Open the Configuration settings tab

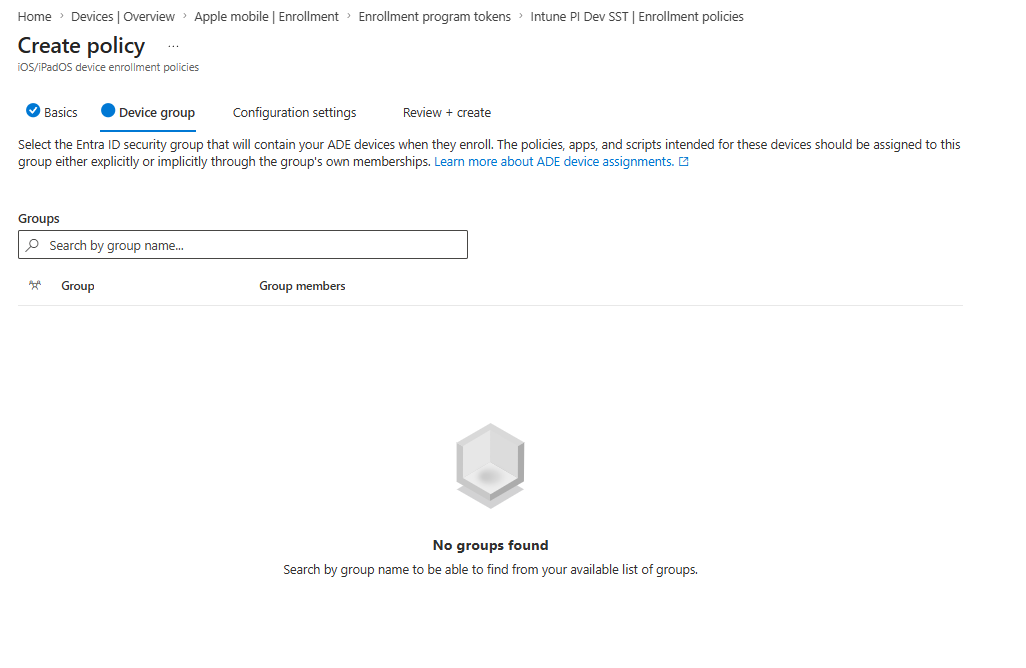click(294, 113)
